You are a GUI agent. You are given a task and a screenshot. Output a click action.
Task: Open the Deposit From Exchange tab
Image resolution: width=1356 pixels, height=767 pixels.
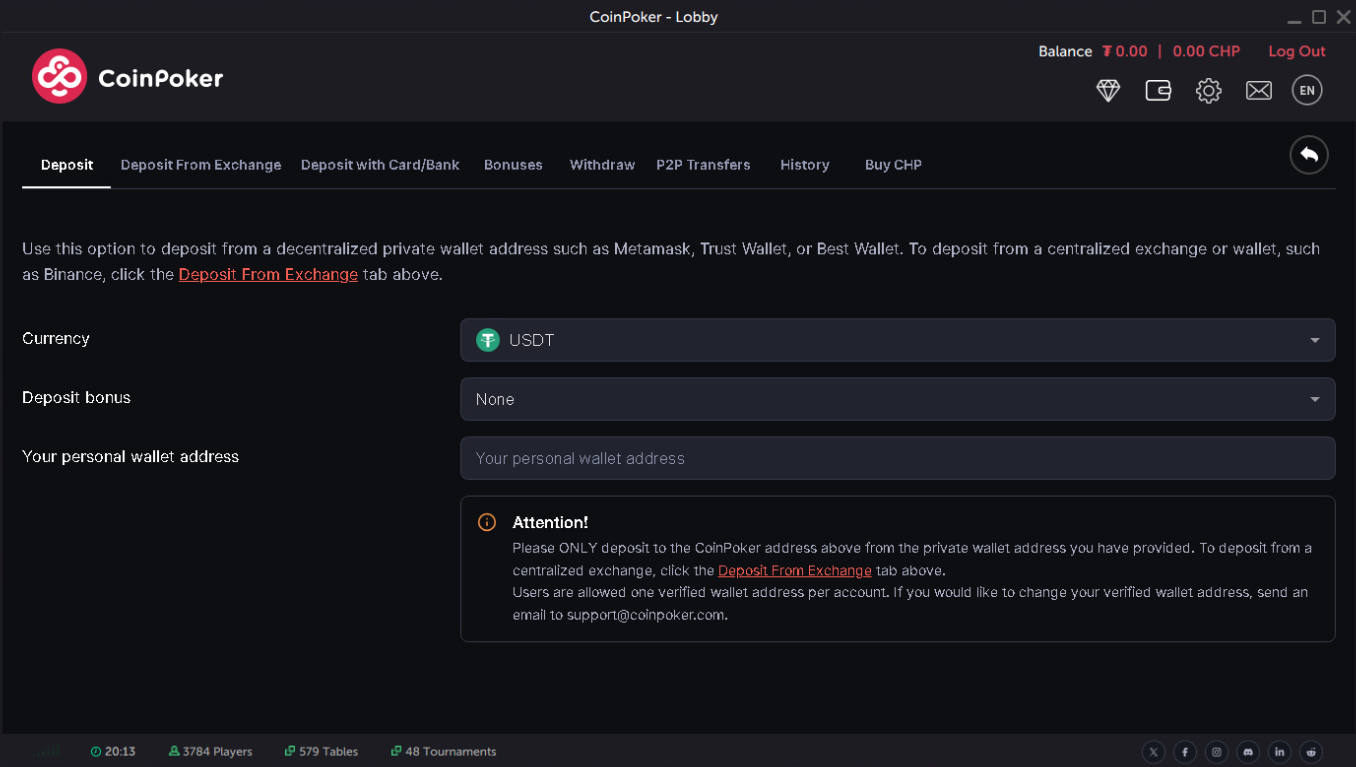(x=201, y=165)
